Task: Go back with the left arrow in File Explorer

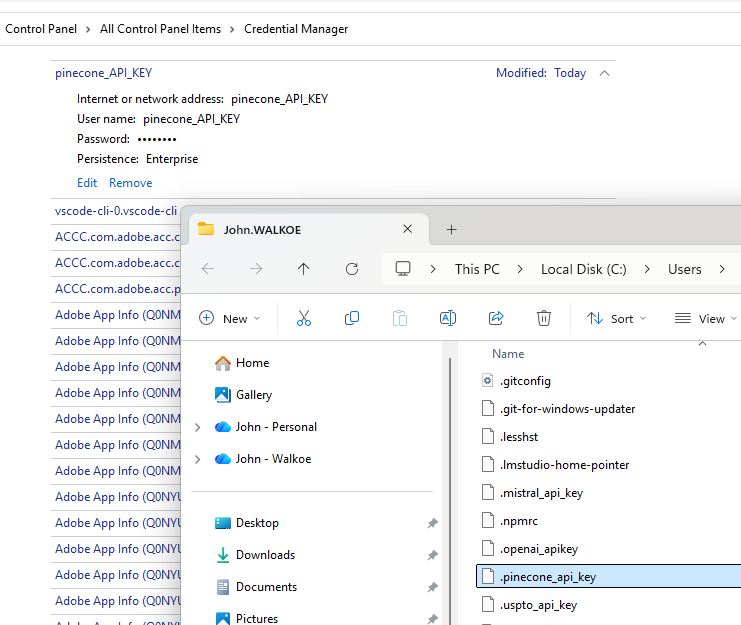Action: [x=208, y=269]
